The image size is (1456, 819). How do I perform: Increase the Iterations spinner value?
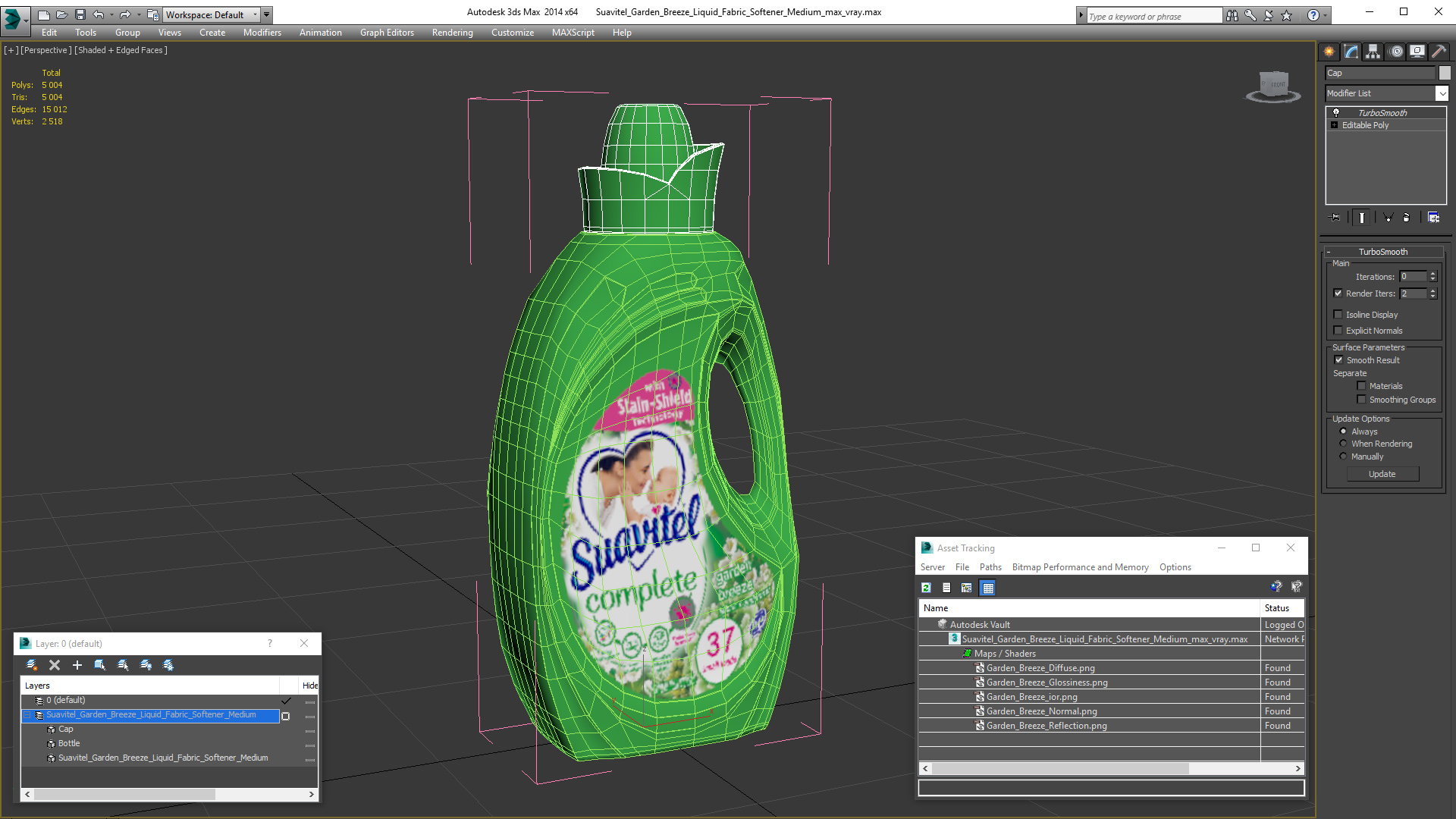(x=1433, y=274)
